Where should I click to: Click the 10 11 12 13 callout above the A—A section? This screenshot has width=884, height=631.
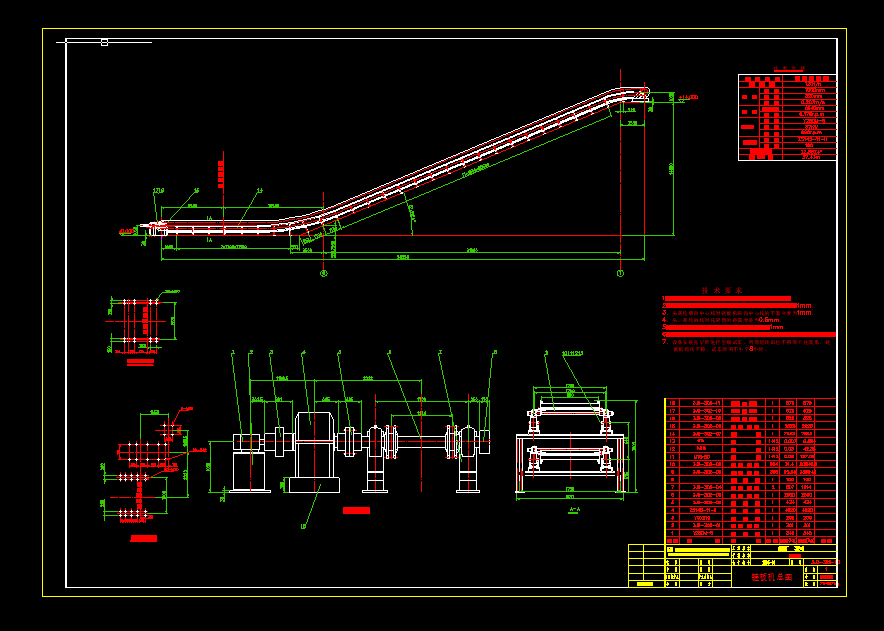coord(573,354)
